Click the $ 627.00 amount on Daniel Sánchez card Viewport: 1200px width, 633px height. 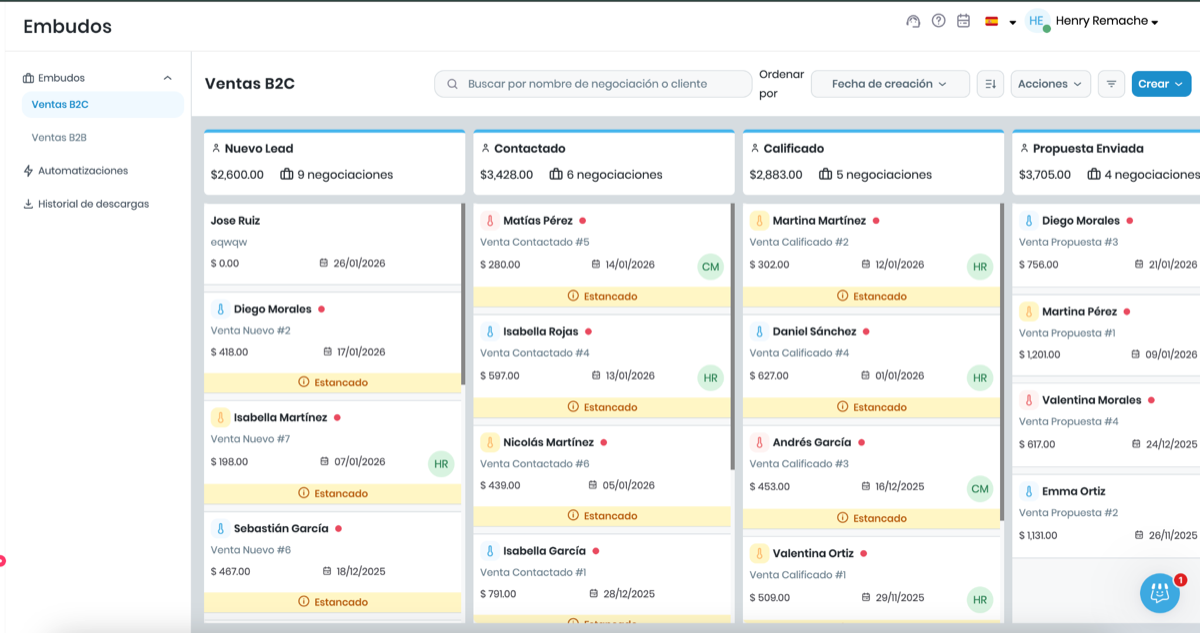coord(769,376)
